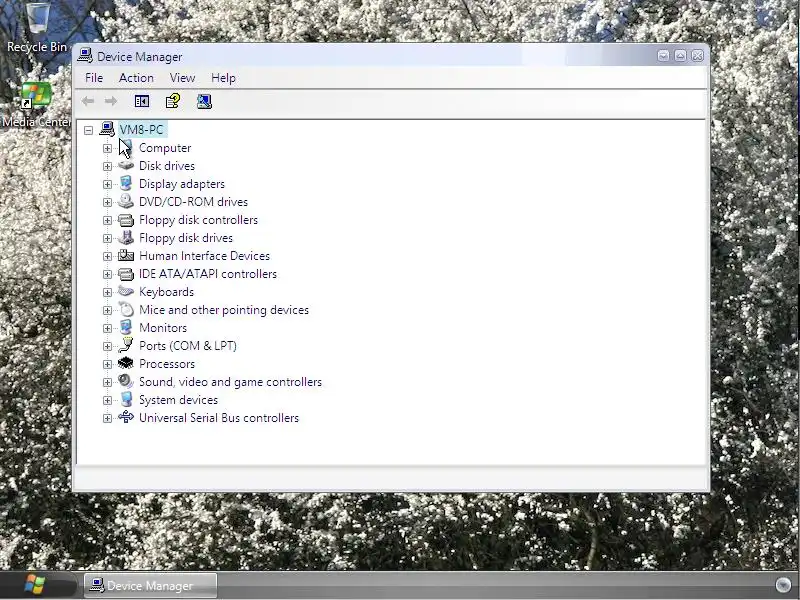Select the Ports (COM & LPT) label
This screenshot has height=600, width=800.
pyautogui.click(x=188, y=346)
